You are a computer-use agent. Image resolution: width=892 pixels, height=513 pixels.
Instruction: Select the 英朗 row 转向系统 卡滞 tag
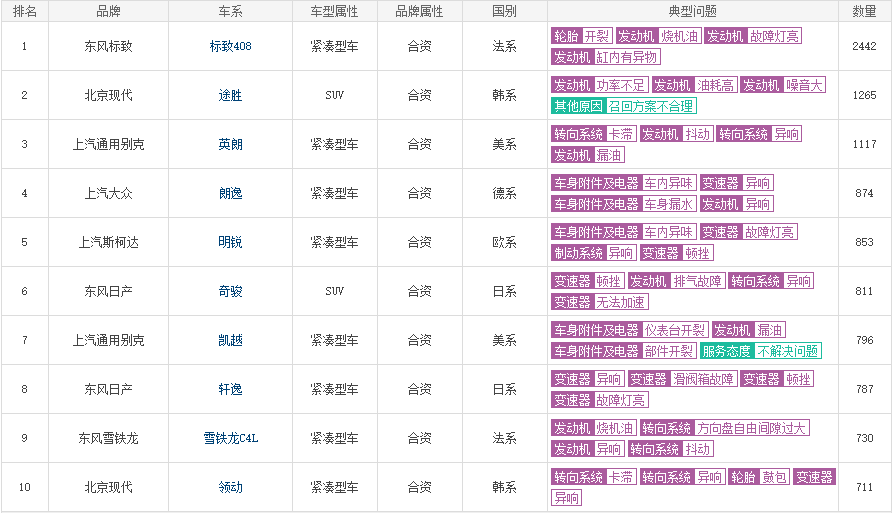click(594, 134)
